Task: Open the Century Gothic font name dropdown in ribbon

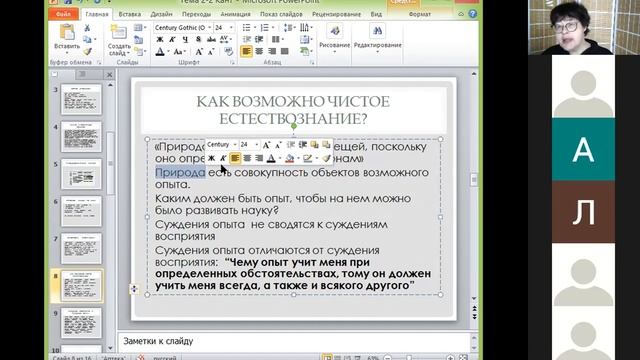Action: (209, 27)
